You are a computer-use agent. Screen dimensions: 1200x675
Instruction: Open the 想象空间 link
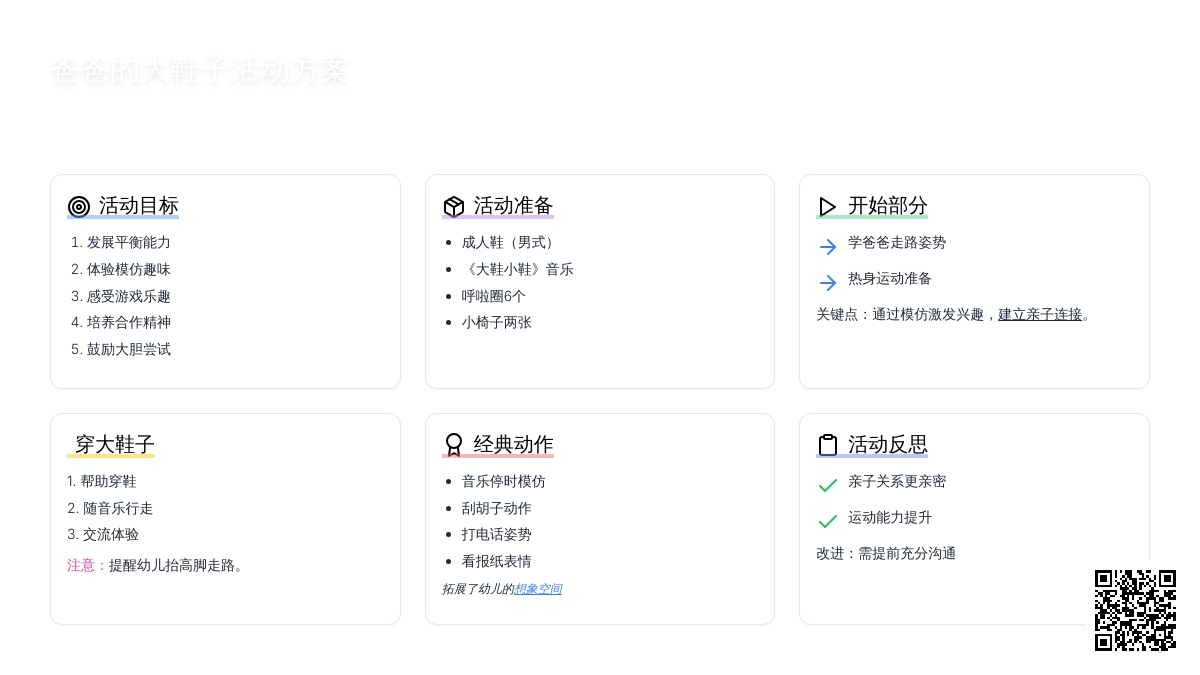538,589
